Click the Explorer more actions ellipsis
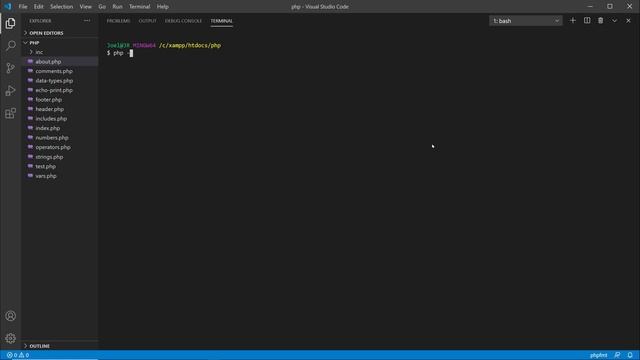The image size is (640, 360). [87, 21]
